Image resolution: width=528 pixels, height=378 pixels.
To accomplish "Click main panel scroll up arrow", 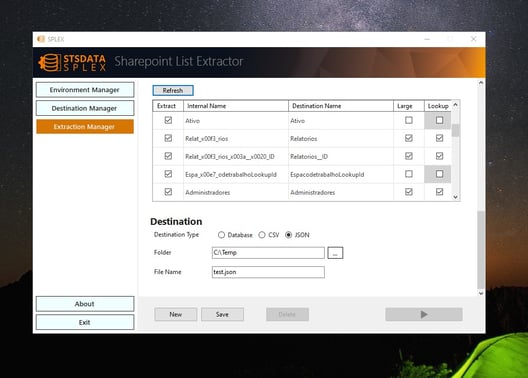I will 481,83.
